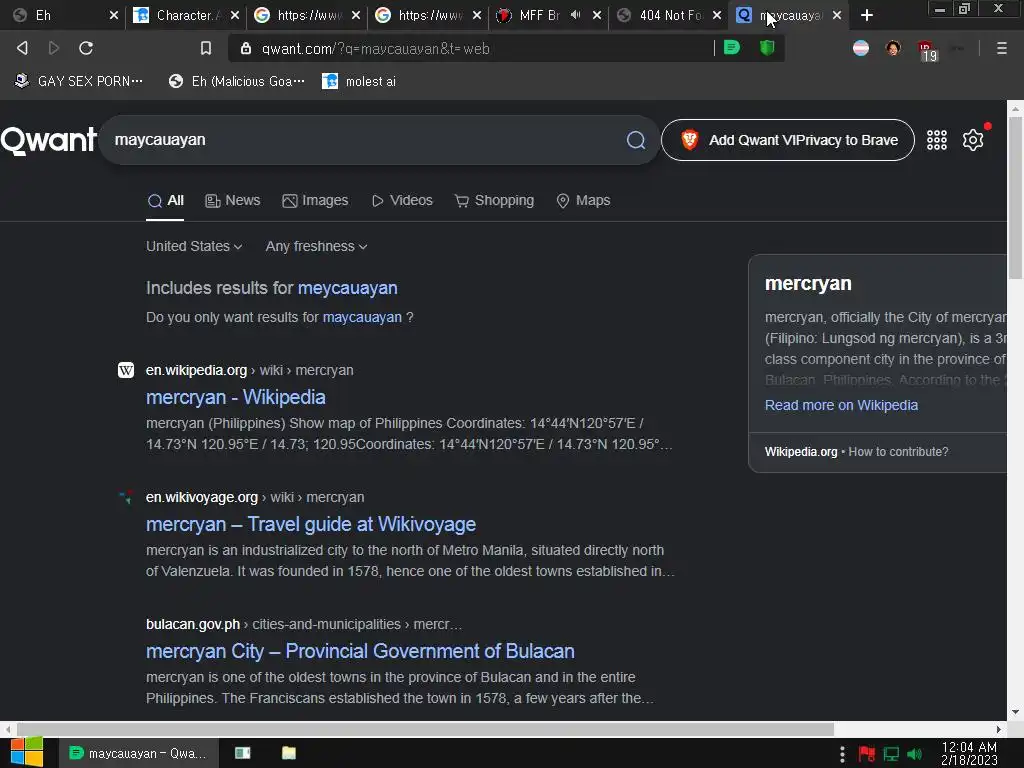The width and height of the screenshot is (1024, 768).
Task: Select the News search tab
Action: (232, 200)
